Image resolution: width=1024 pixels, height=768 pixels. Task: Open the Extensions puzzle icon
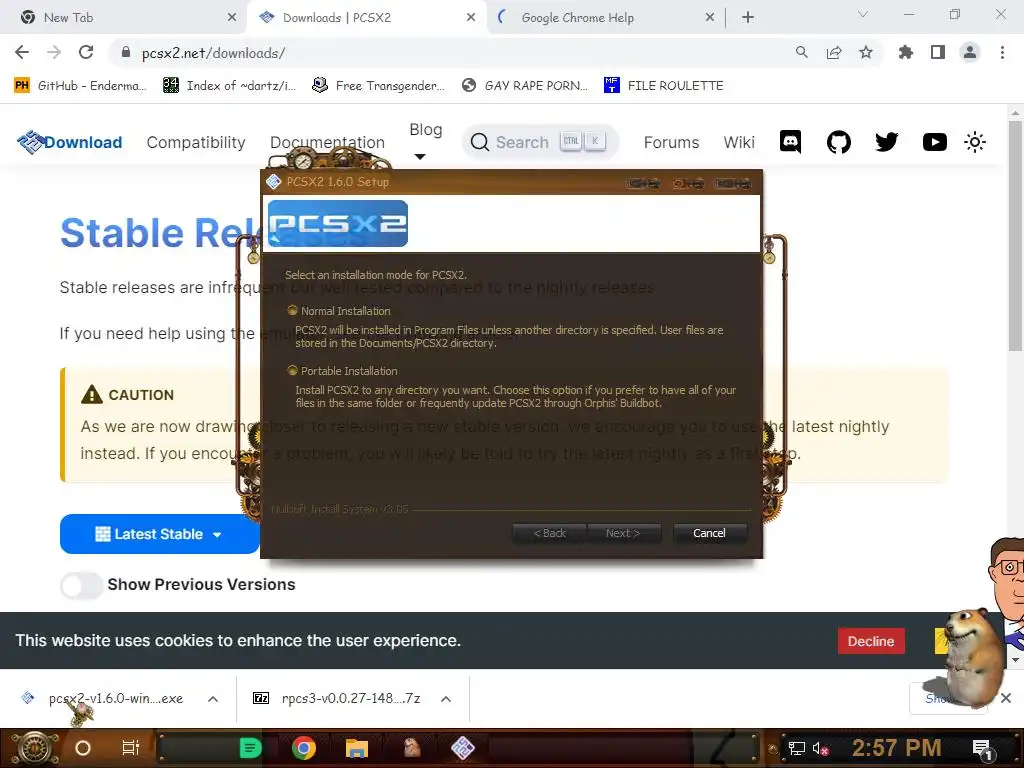pos(905,52)
